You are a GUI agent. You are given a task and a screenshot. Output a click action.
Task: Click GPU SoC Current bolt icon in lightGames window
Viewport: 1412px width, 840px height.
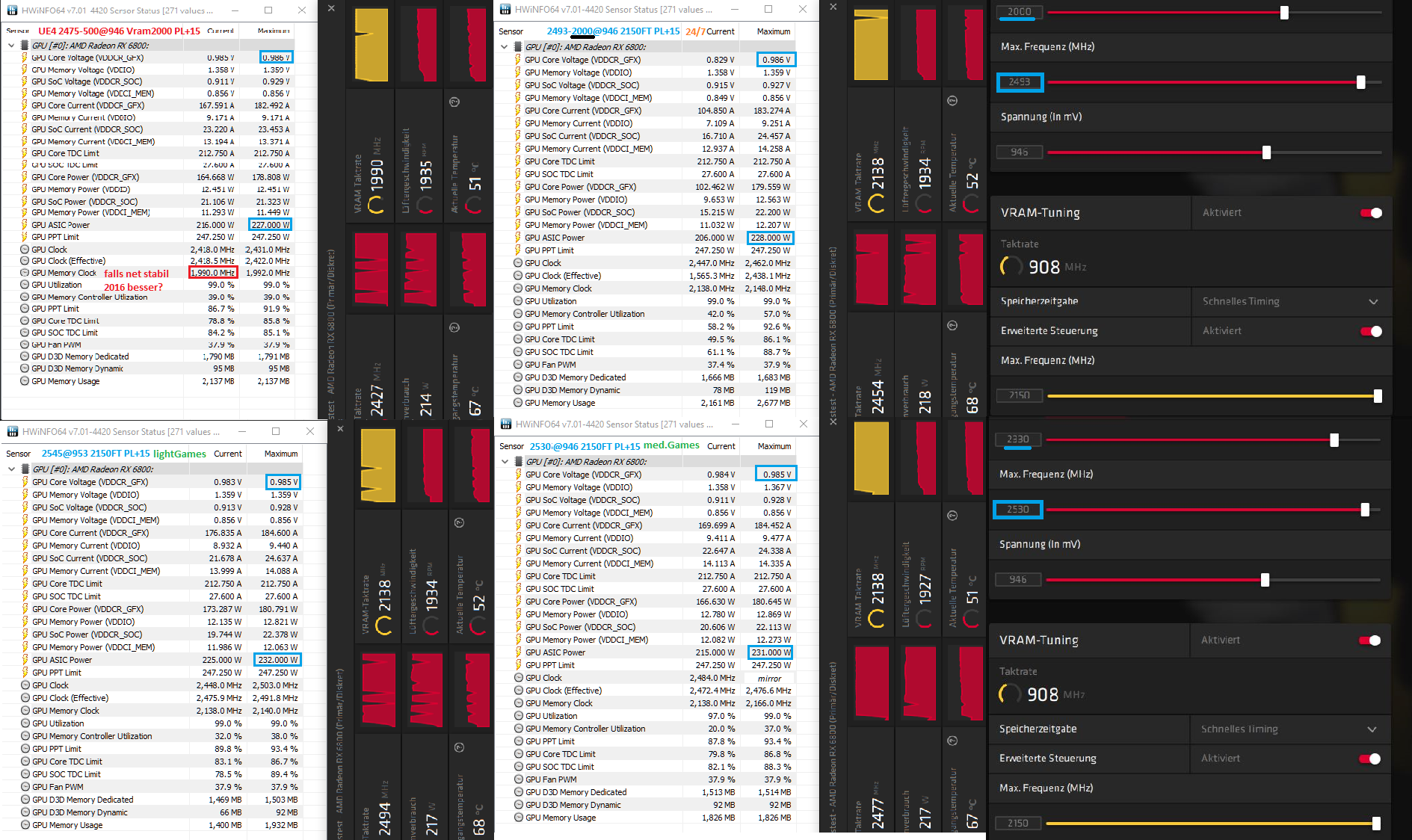pyautogui.click(x=25, y=558)
